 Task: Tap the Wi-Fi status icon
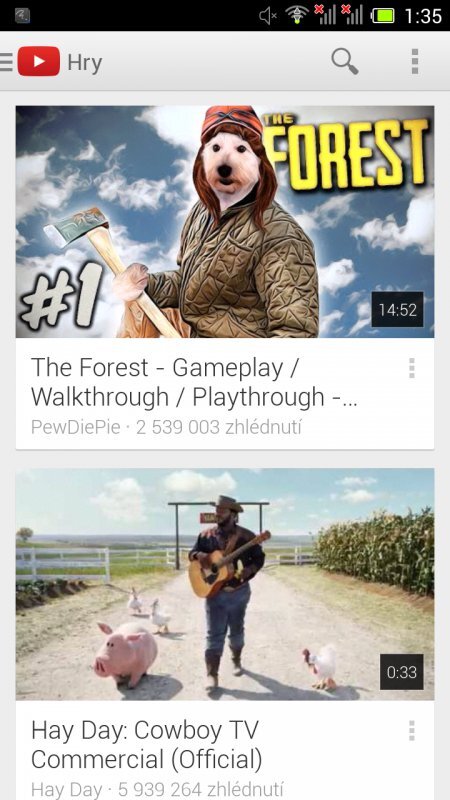click(295, 15)
